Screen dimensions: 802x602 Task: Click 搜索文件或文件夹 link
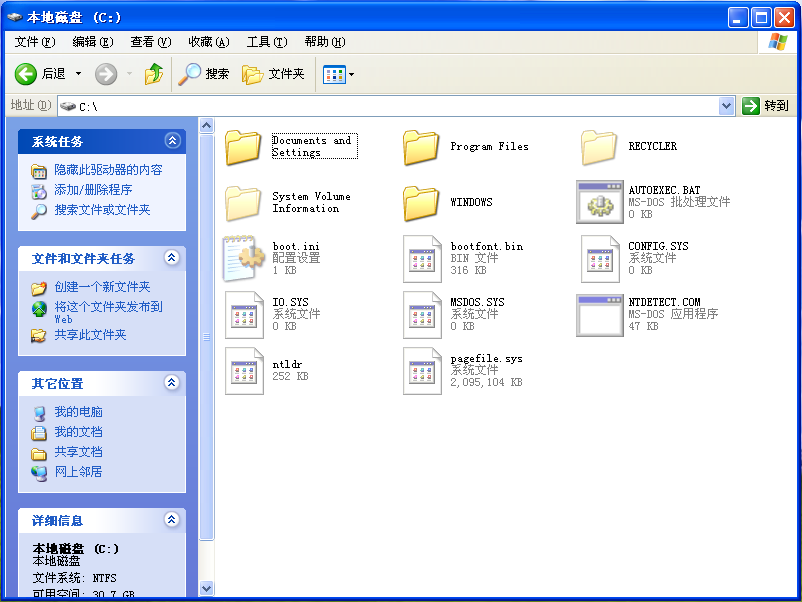tap(102, 210)
